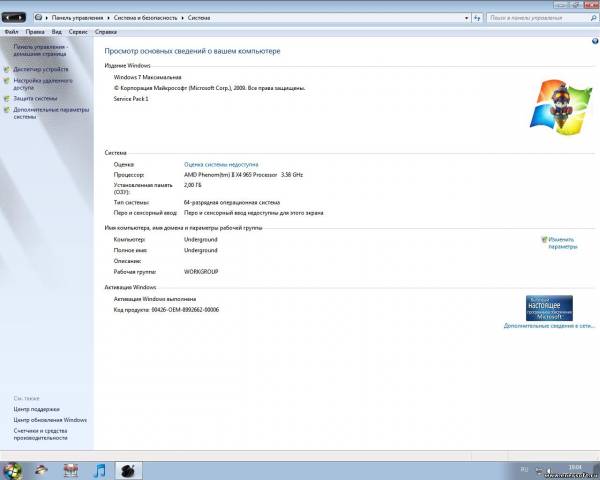
Task: Open Центр обновления Windows link
Action: click(x=50, y=420)
